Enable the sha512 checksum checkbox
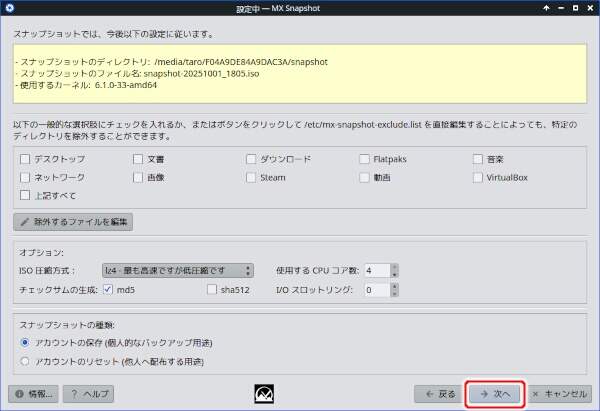 click(212, 290)
